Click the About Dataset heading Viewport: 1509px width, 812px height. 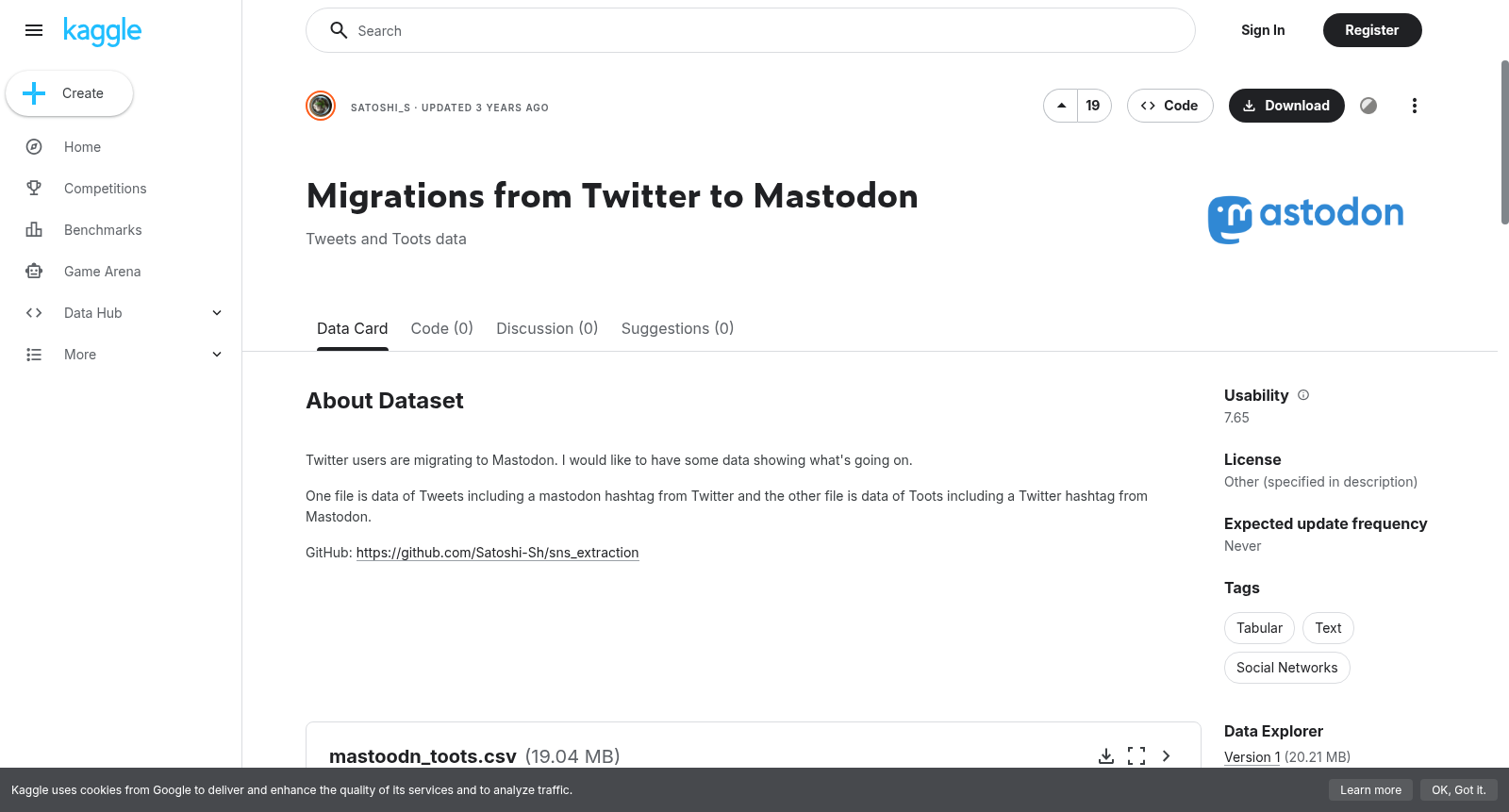coord(385,401)
